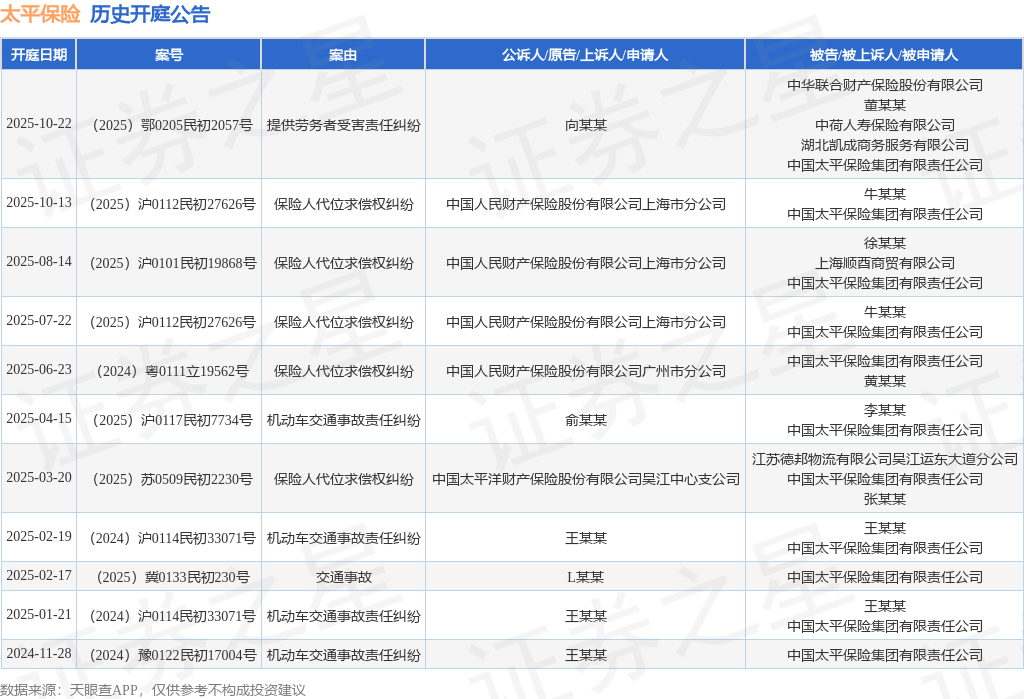Screen dimensions: 1024x699
Task: Select the date cell 2025-02-19
Action: (39, 536)
